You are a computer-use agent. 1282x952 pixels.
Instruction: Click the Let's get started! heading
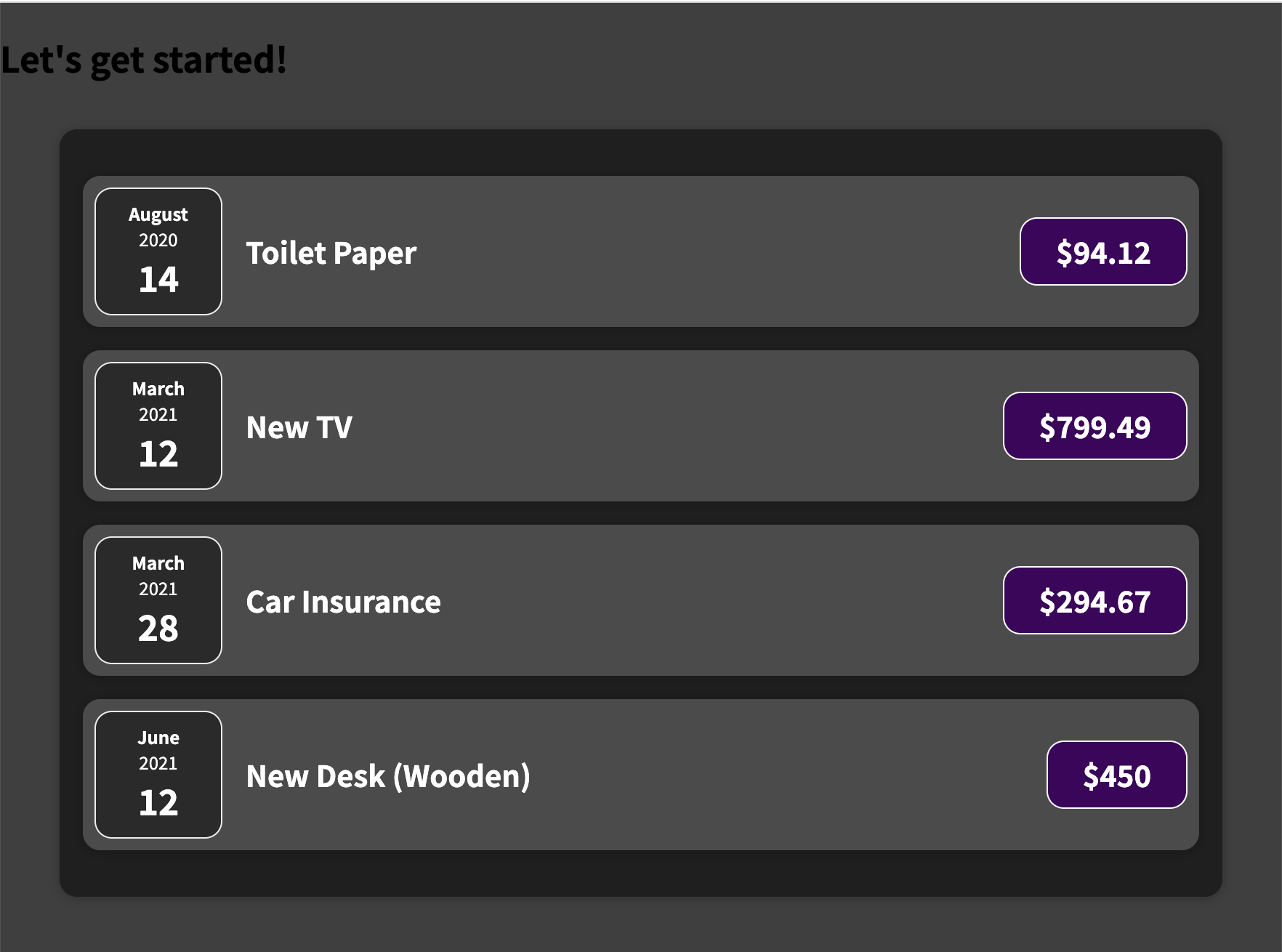144,60
